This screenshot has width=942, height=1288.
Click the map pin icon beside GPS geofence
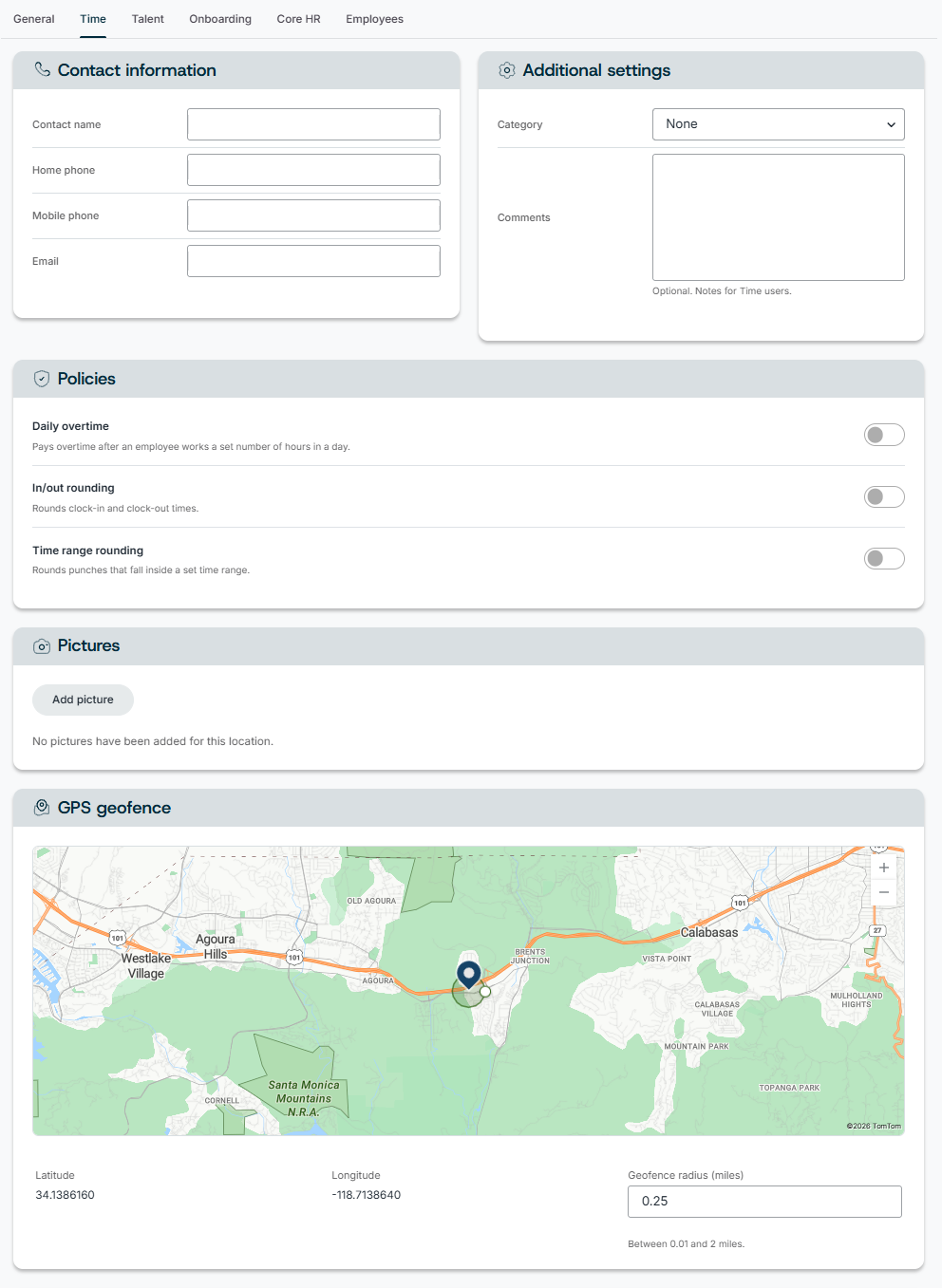point(42,808)
